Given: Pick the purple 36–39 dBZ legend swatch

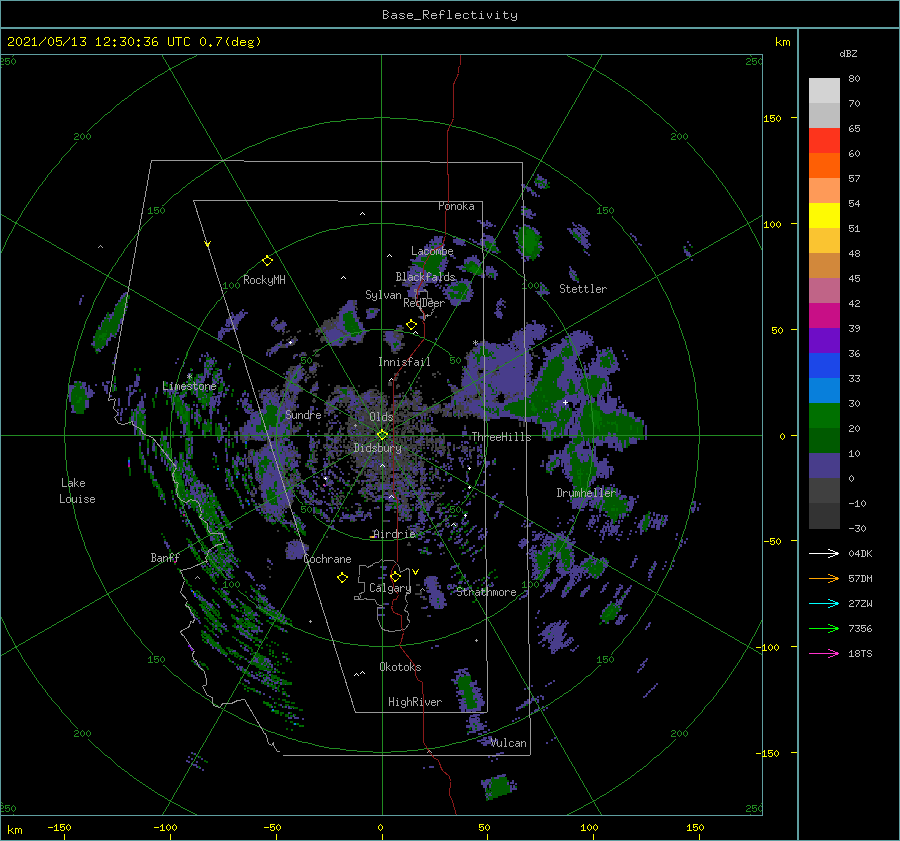Looking at the screenshot, I should (x=824, y=341).
